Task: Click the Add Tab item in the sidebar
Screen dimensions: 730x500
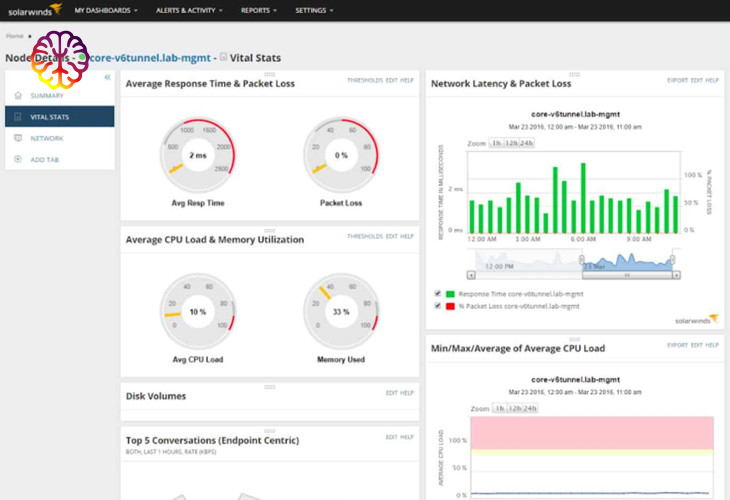Action: (60, 160)
